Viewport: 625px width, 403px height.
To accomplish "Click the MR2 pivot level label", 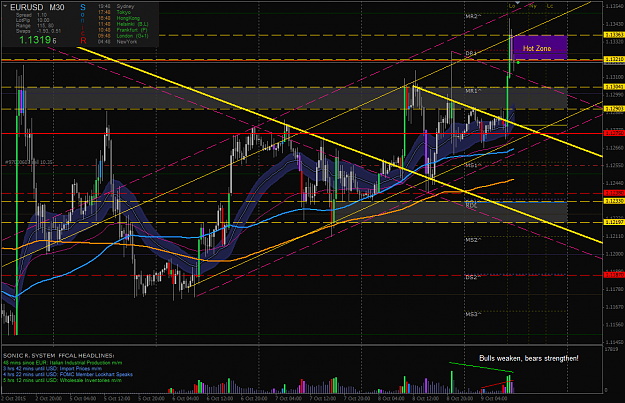I will click(473, 16).
